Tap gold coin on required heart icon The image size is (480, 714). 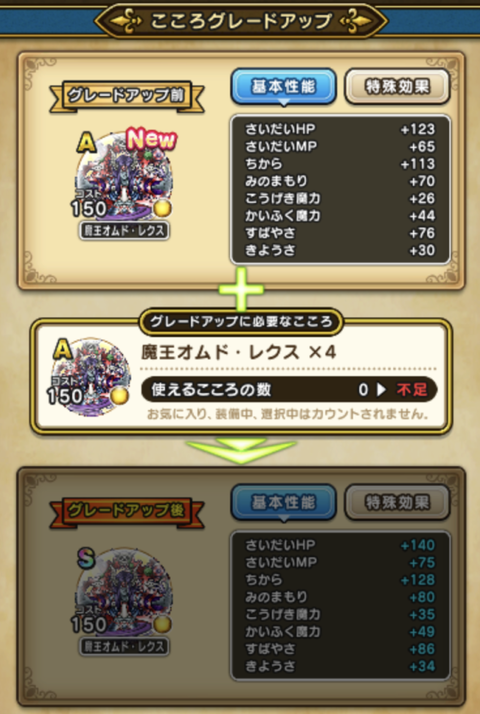click(x=120, y=396)
